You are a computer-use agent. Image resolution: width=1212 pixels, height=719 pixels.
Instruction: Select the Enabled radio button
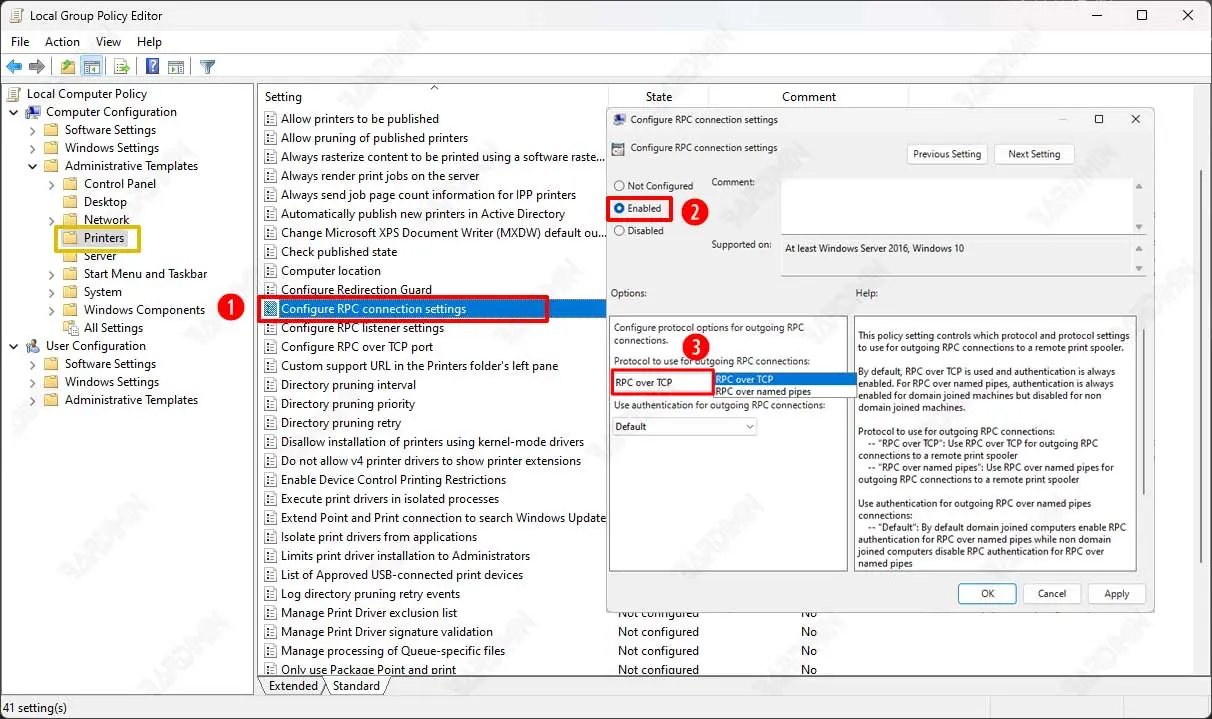[x=620, y=208]
